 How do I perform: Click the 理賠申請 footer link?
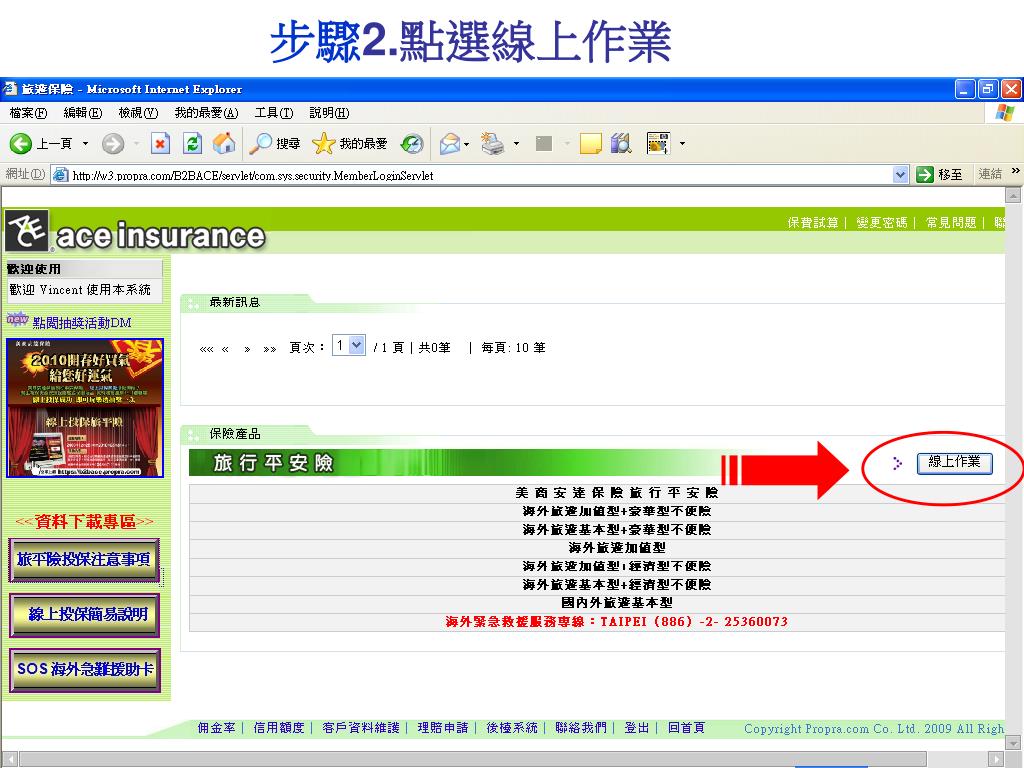443,728
